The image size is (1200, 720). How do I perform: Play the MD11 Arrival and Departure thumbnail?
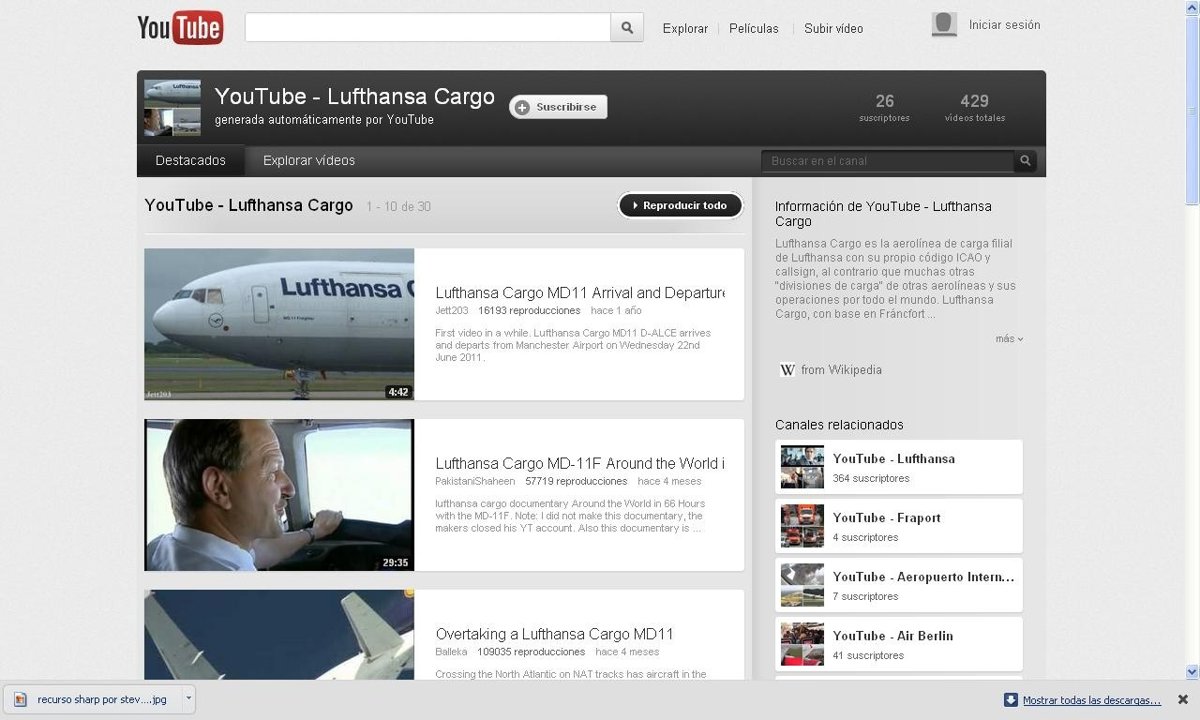279,324
